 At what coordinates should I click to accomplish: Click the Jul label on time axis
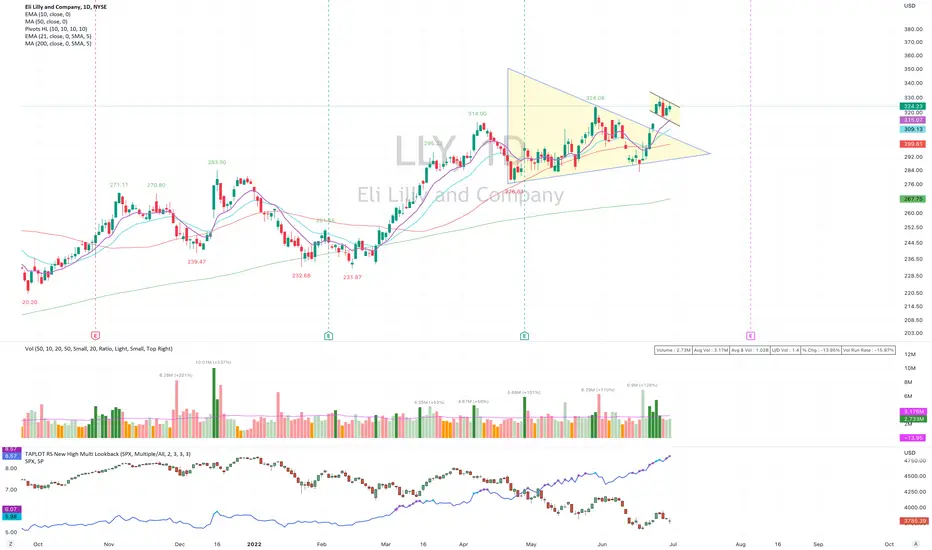[x=673, y=544]
